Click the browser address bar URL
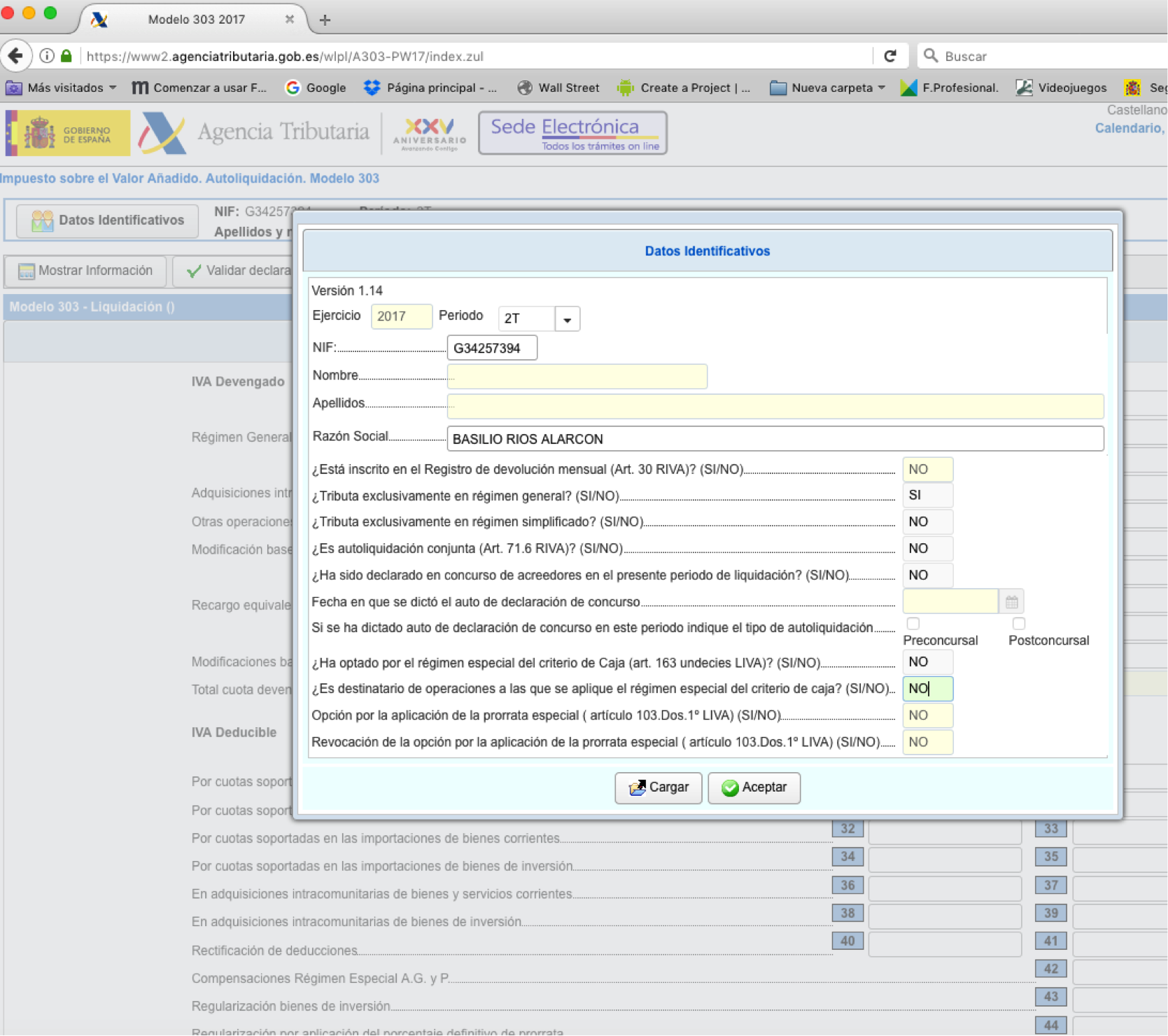 pos(285,56)
